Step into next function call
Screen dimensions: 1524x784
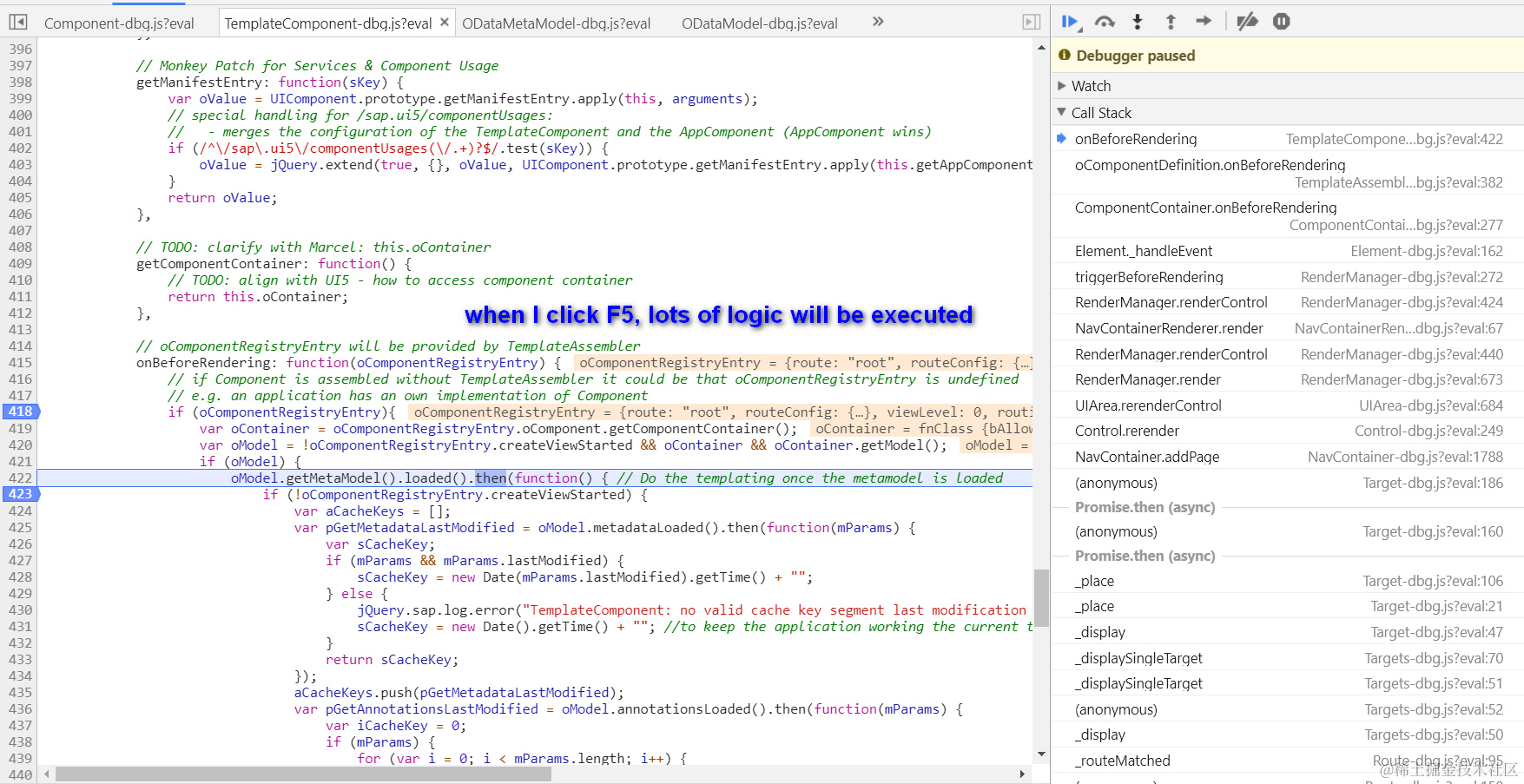tap(1138, 22)
